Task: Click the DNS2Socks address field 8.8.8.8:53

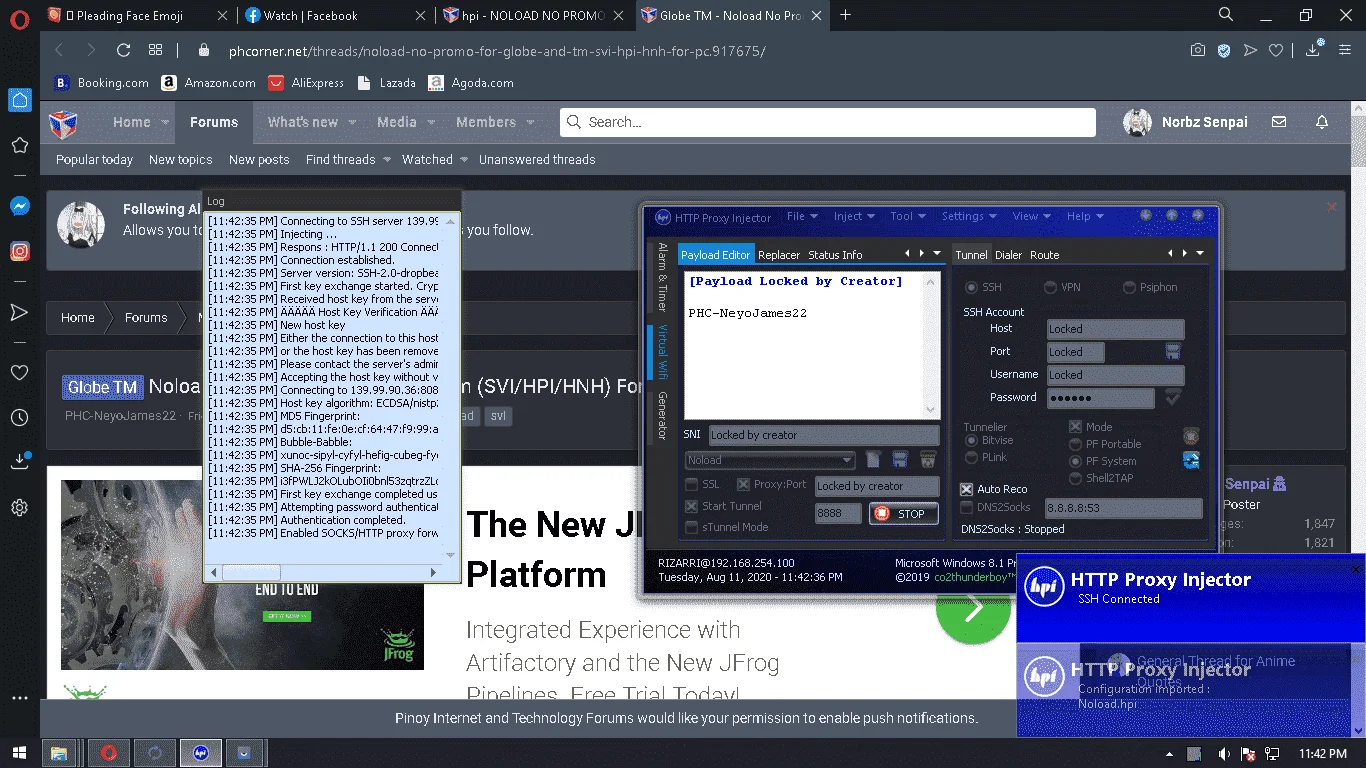Action: (1124, 508)
